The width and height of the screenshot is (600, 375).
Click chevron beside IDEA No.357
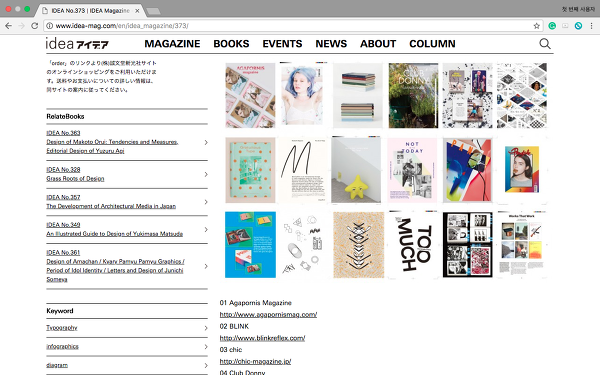pyautogui.click(x=206, y=202)
